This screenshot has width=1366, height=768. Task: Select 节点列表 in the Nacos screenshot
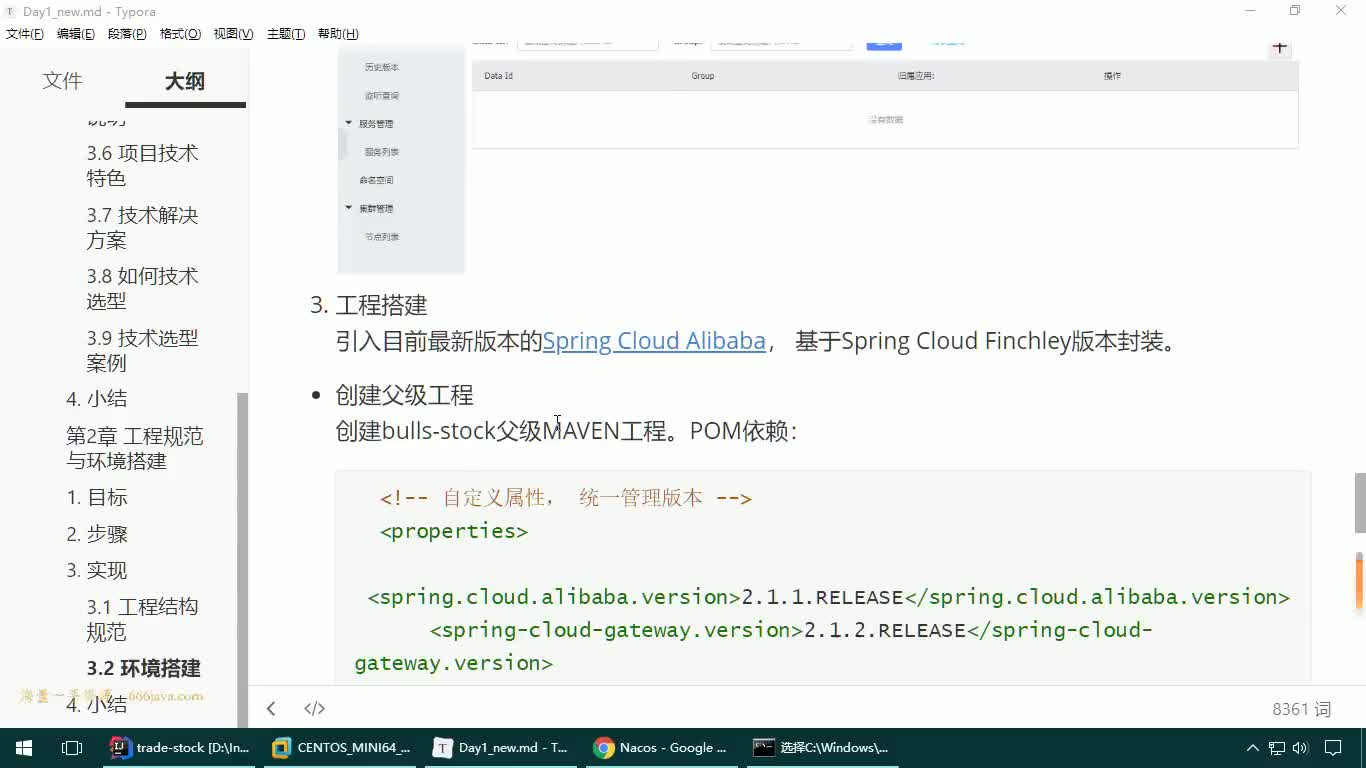[x=381, y=237]
